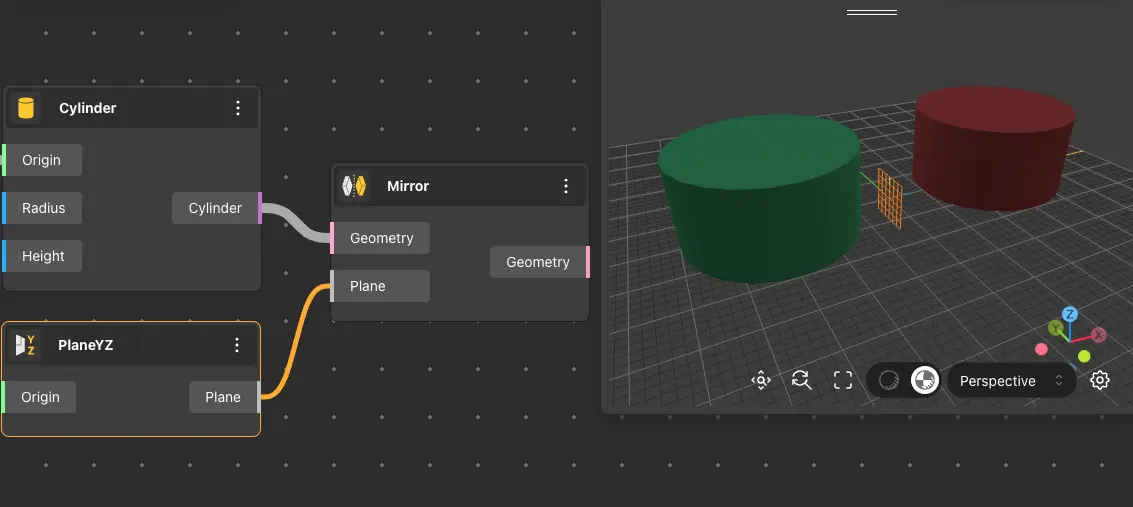Image resolution: width=1133 pixels, height=507 pixels.
Task: Click the reset zoom icon in viewport
Action: click(801, 380)
